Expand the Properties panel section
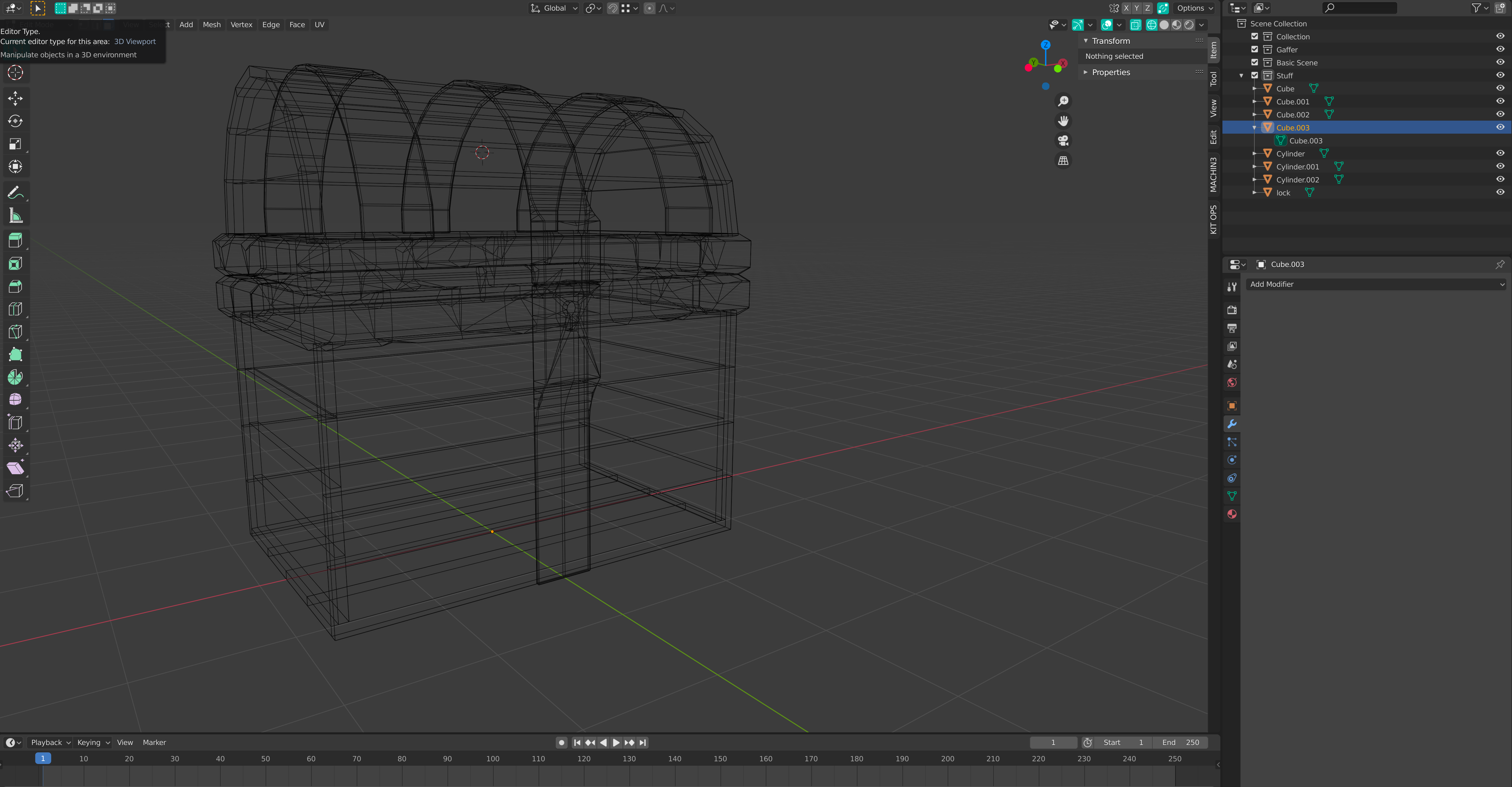This screenshot has height=787, width=1512. [1111, 72]
